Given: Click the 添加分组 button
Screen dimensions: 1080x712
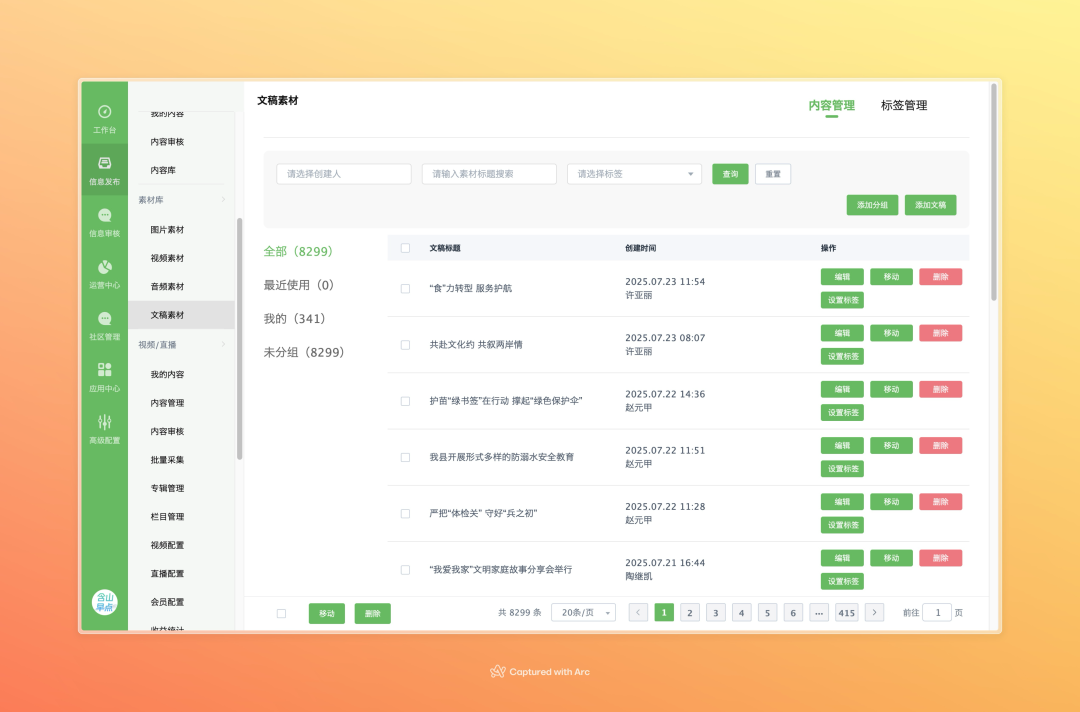Looking at the screenshot, I should point(872,205).
